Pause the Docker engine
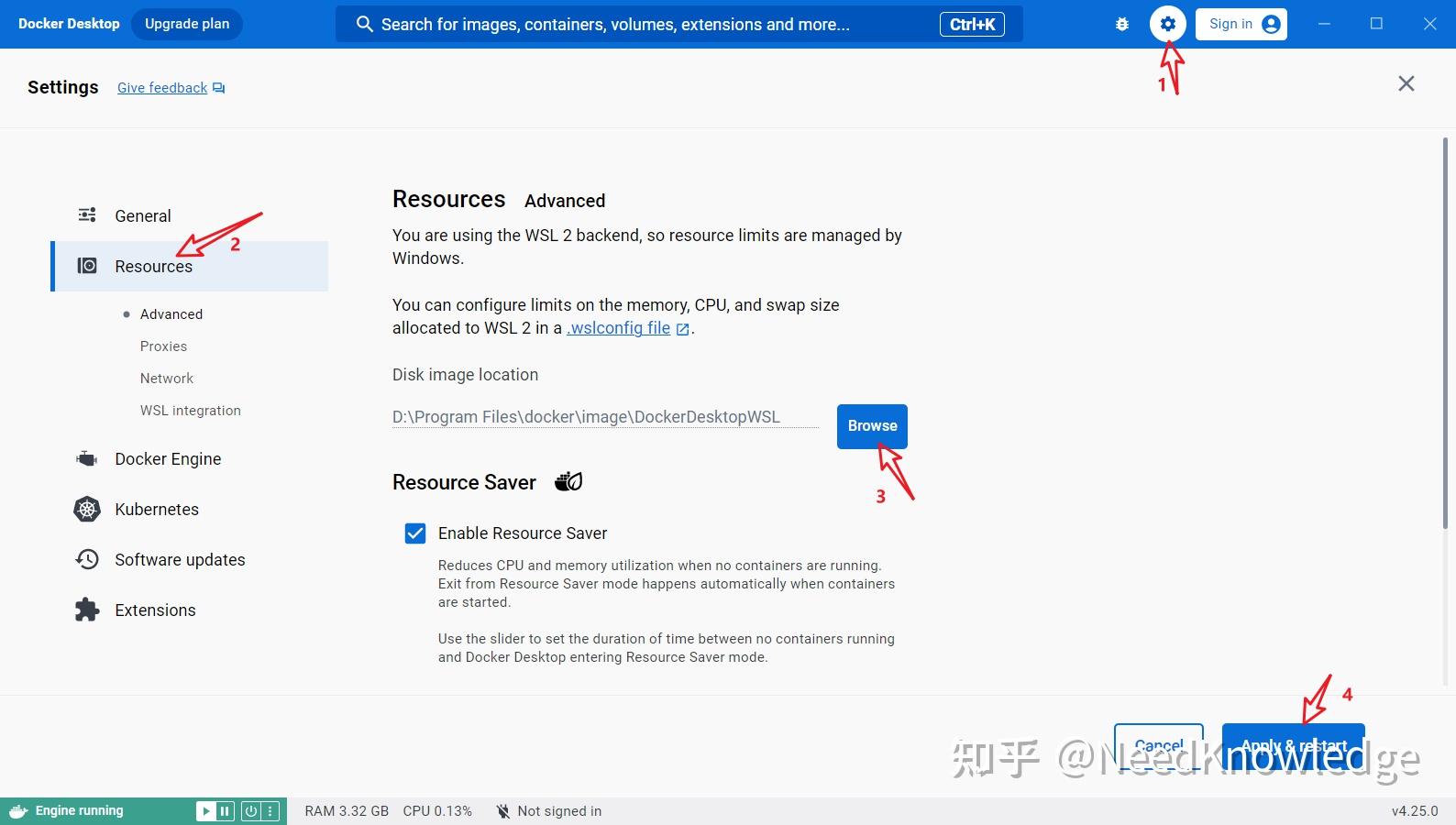Image resolution: width=1456 pixels, height=825 pixels. pos(225,811)
